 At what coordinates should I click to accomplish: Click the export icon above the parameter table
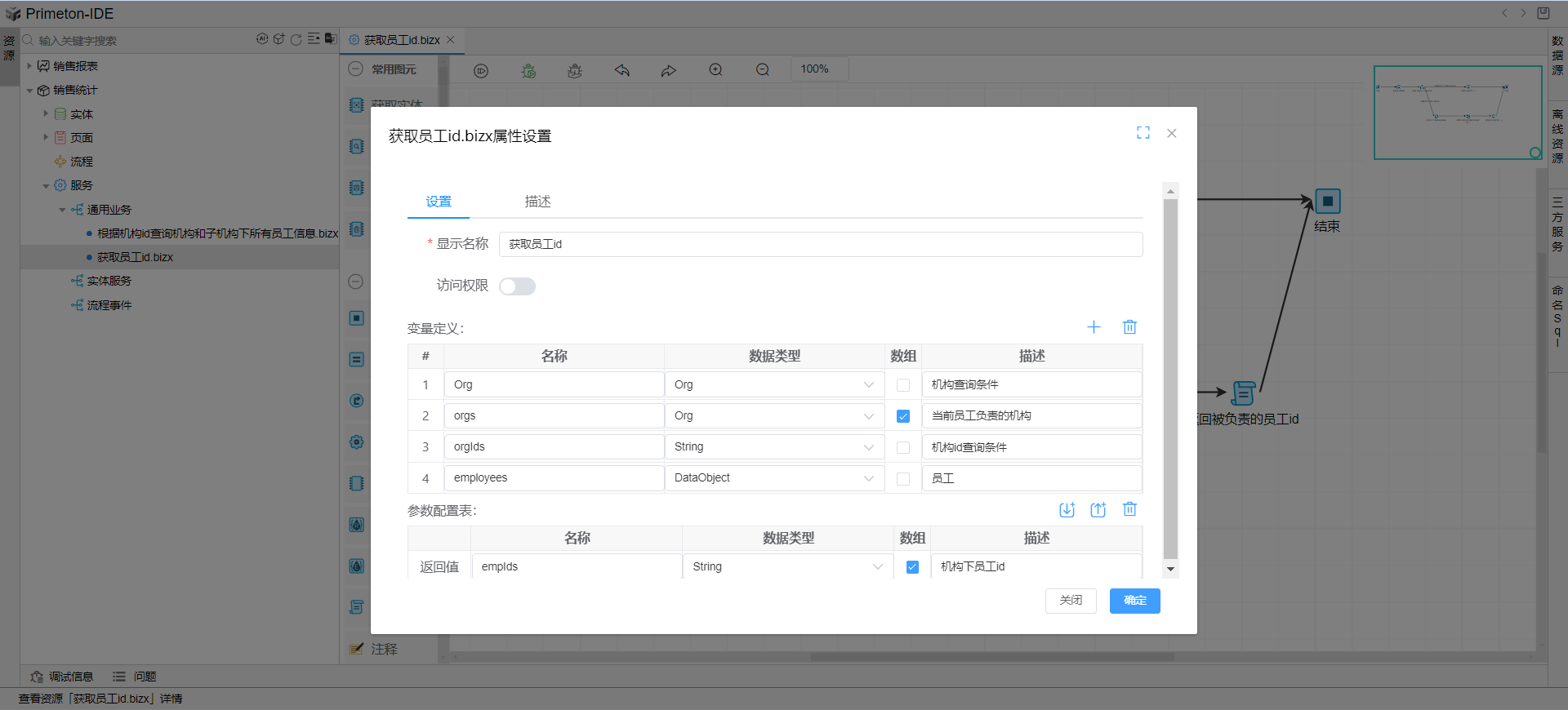tap(1098, 510)
